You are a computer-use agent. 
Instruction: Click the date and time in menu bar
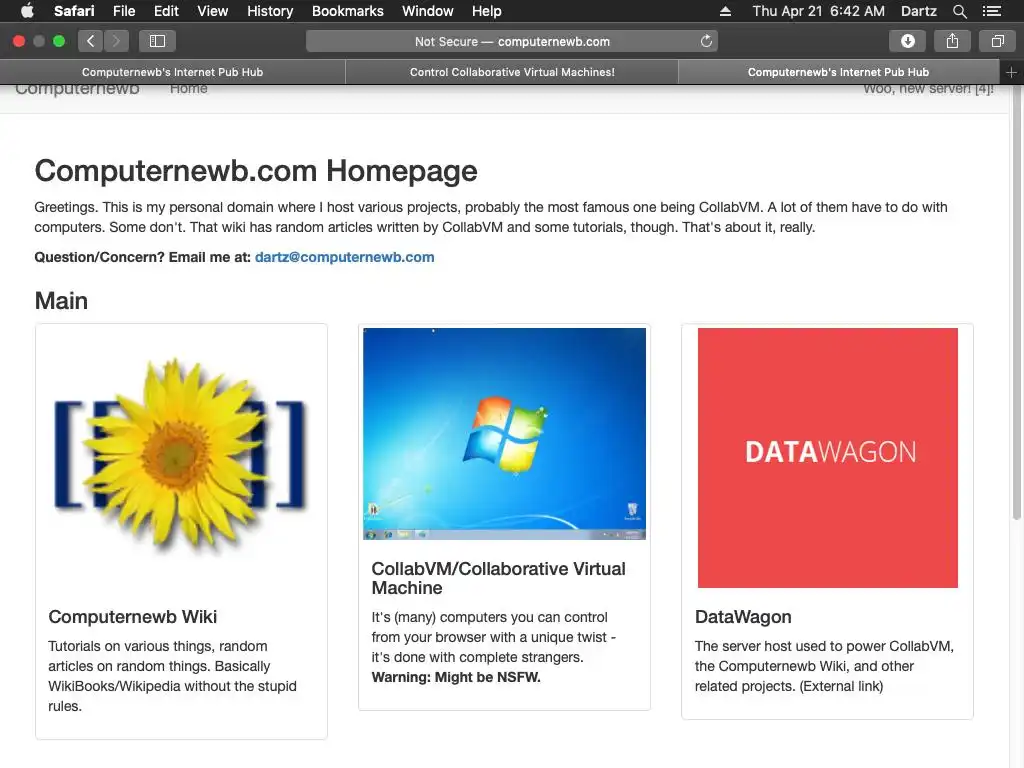tap(818, 11)
